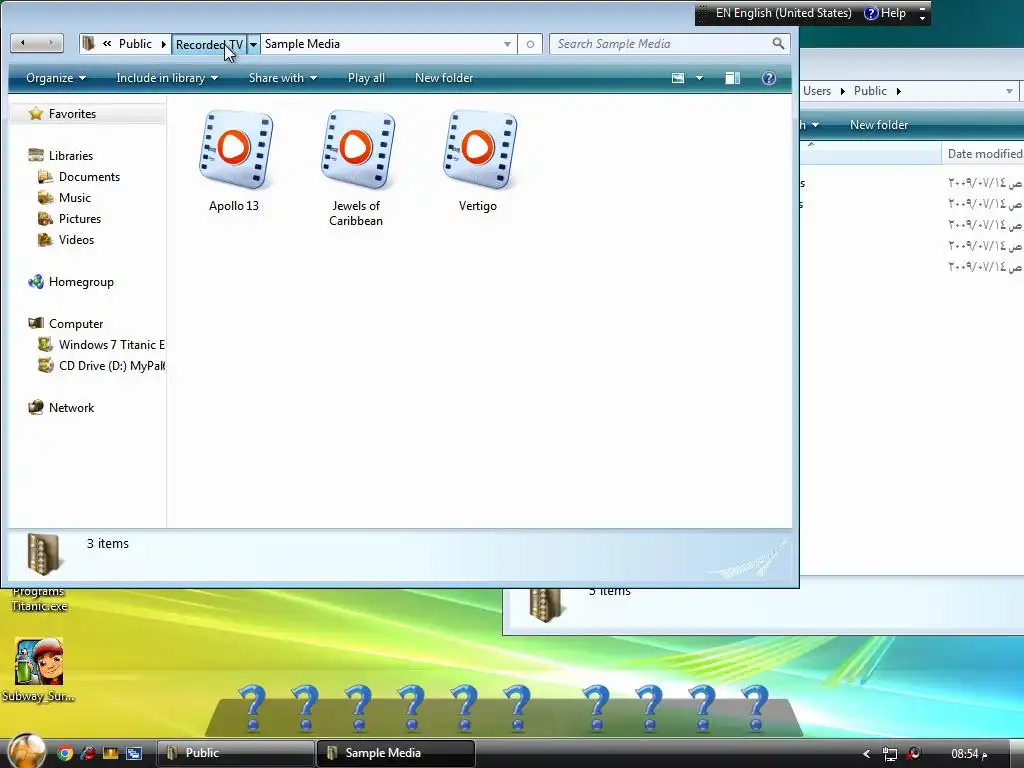The height and width of the screenshot is (768, 1024).
Task: Open the Organize dropdown menu
Action: pyautogui.click(x=56, y=78)
